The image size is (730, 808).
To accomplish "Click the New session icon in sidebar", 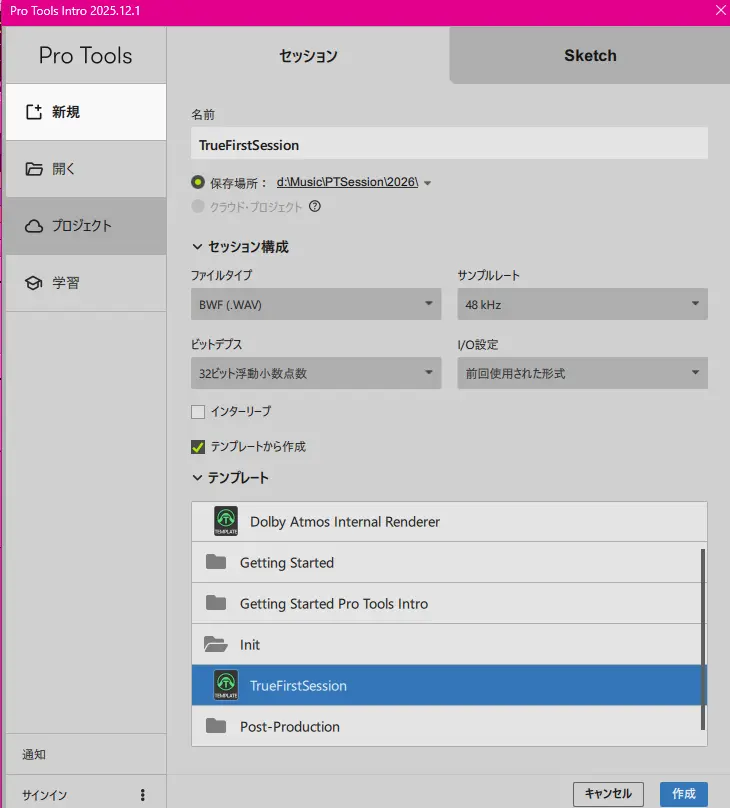I will coord(34,112).
